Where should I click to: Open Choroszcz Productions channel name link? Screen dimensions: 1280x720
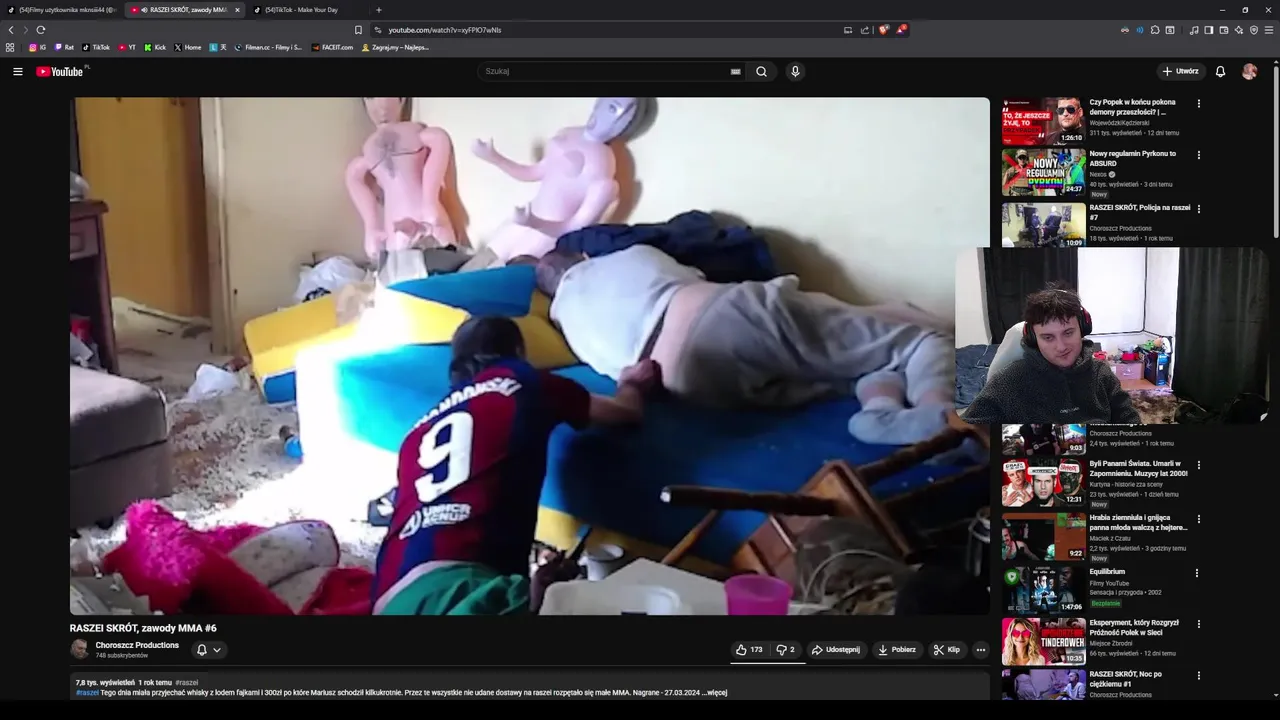click(137, 645)
